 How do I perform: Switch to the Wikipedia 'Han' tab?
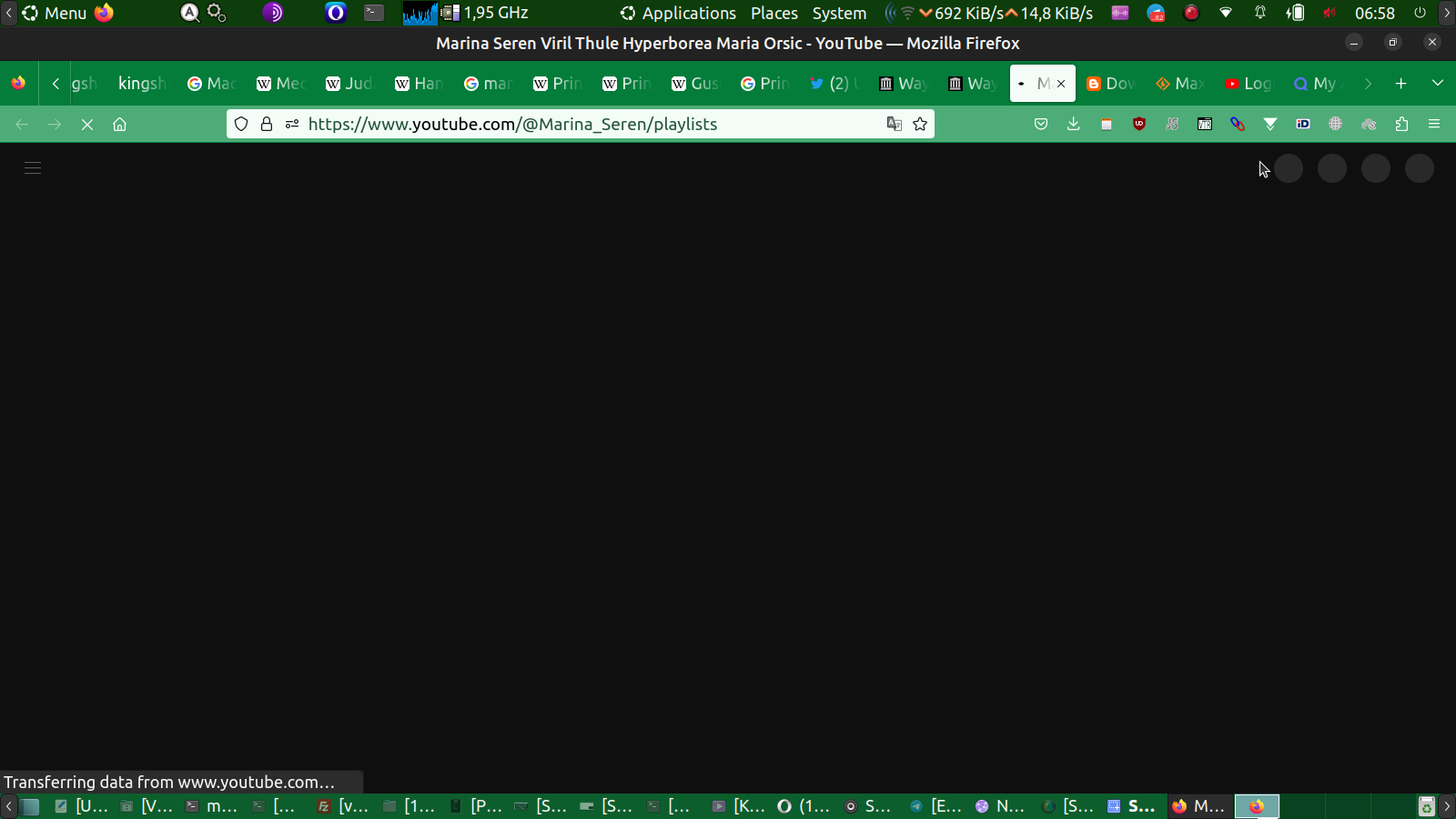pos(419,83)
